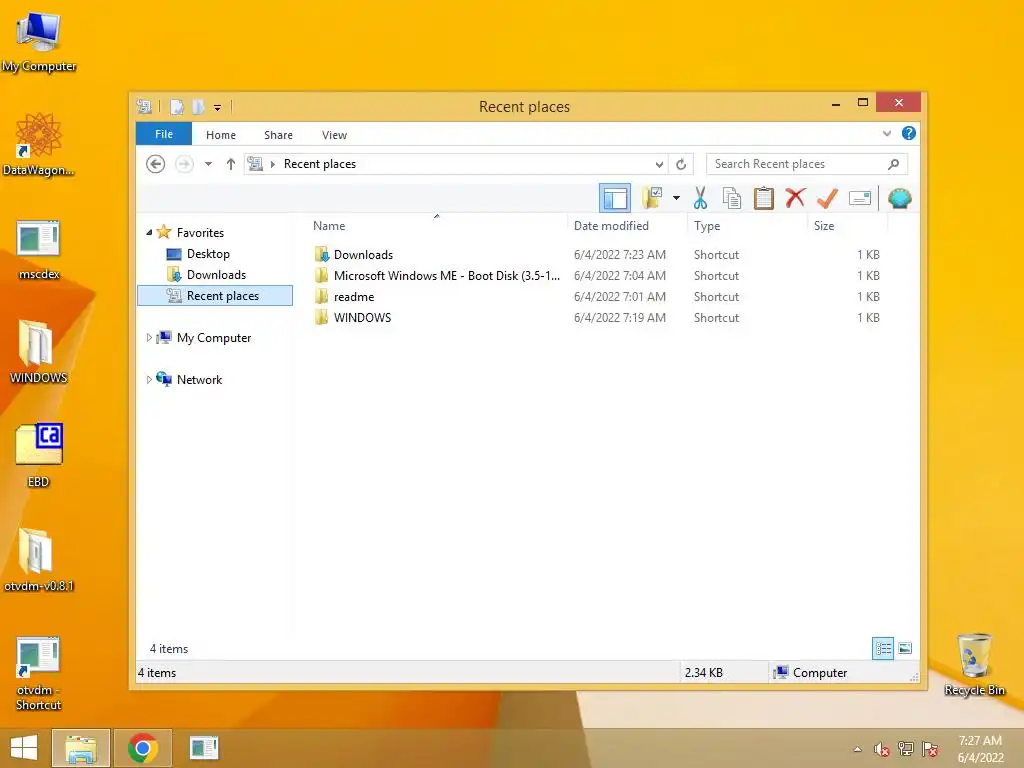Select Recent places in navigation pane
The width and height of the screenshot is (1024, 768).
coord(215,295)
